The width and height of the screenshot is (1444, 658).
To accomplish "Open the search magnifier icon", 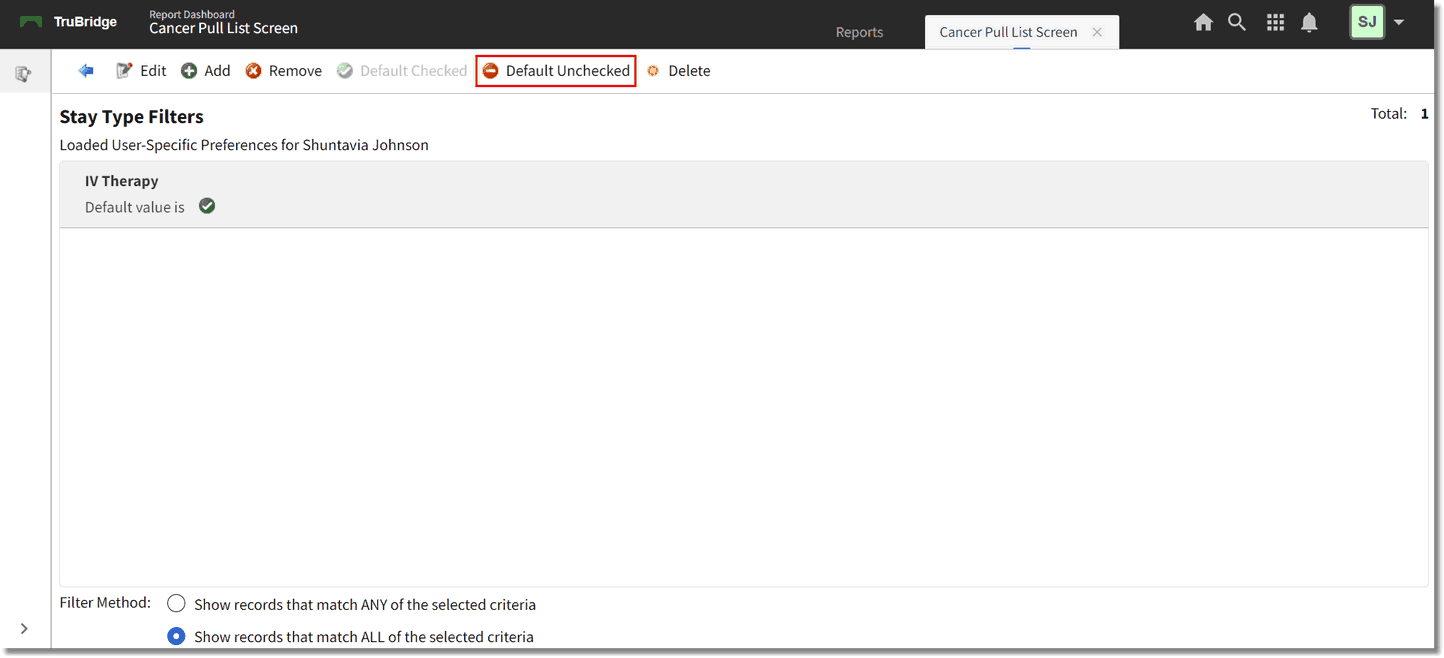I will tap(1237, 22).
